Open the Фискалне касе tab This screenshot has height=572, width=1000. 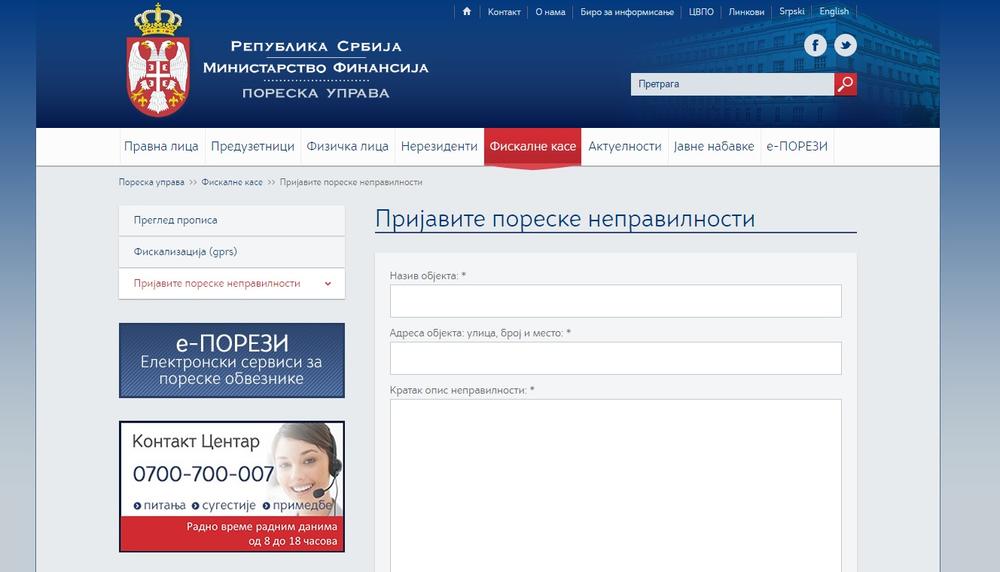[532, 146]
